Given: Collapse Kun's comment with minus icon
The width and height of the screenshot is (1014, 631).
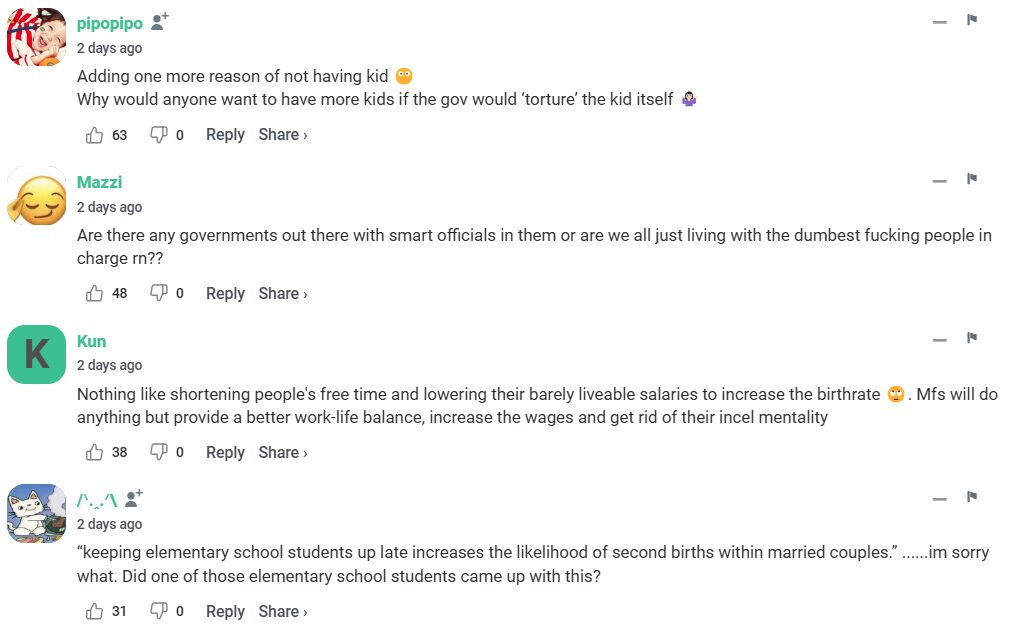Looking at the screenshot, I should [939, 340].
